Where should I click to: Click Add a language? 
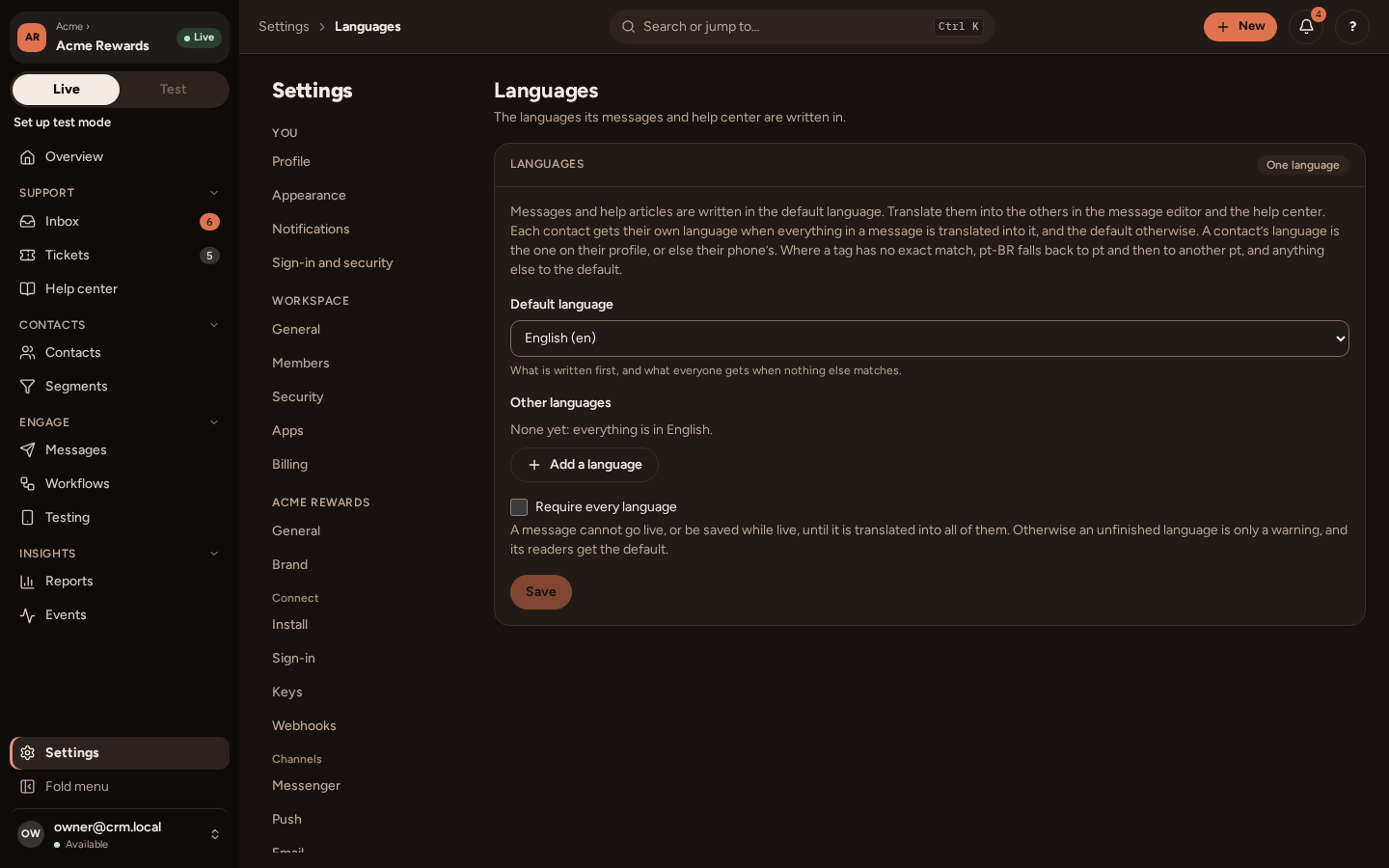(585, 465)
